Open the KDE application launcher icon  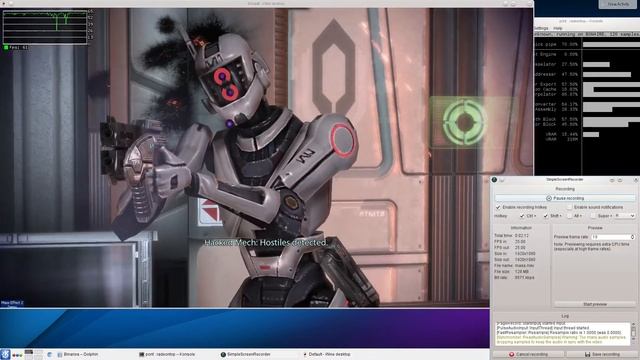5,354
